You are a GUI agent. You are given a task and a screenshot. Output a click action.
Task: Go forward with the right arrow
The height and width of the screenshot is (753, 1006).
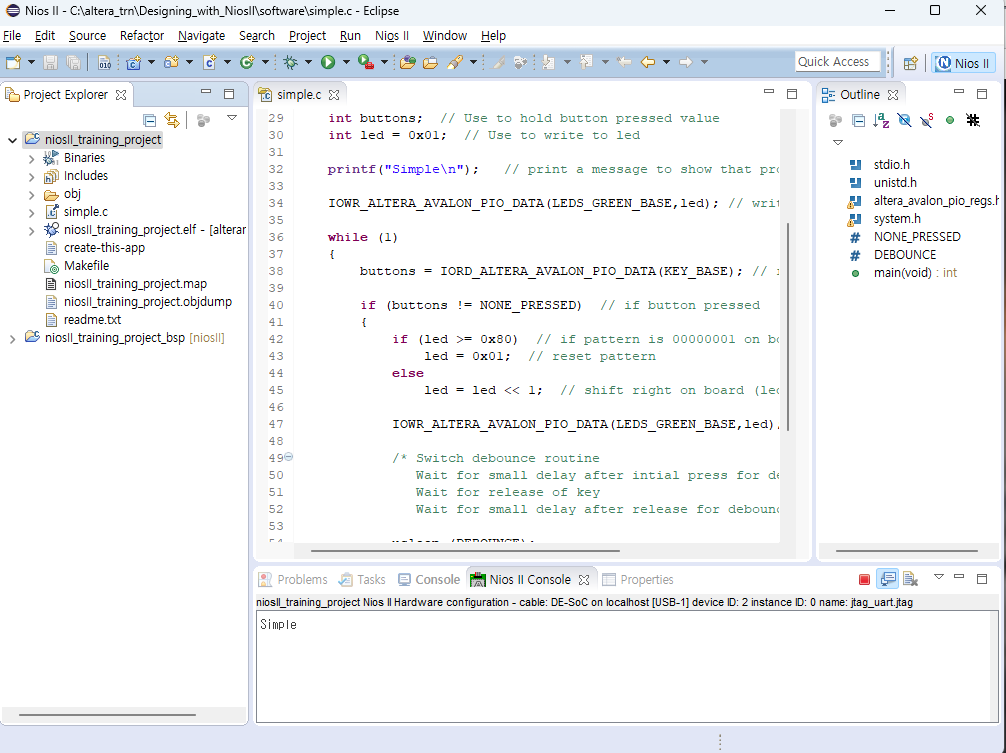(x=686, y=62)
